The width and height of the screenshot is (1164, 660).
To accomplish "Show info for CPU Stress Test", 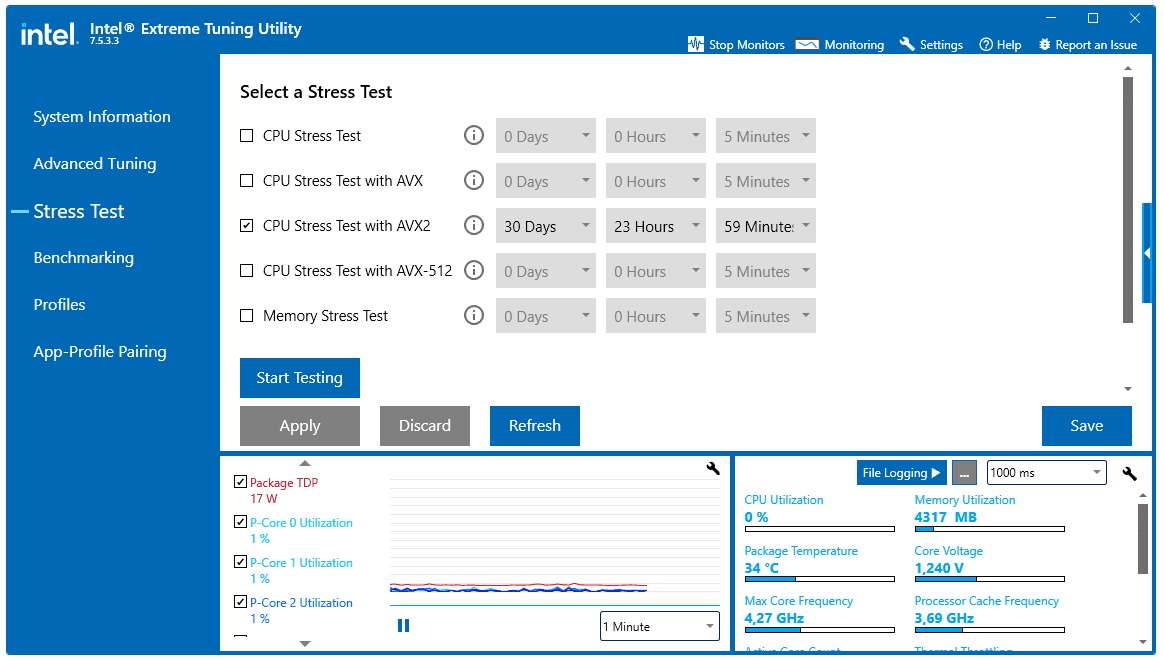I will point(474,135).
